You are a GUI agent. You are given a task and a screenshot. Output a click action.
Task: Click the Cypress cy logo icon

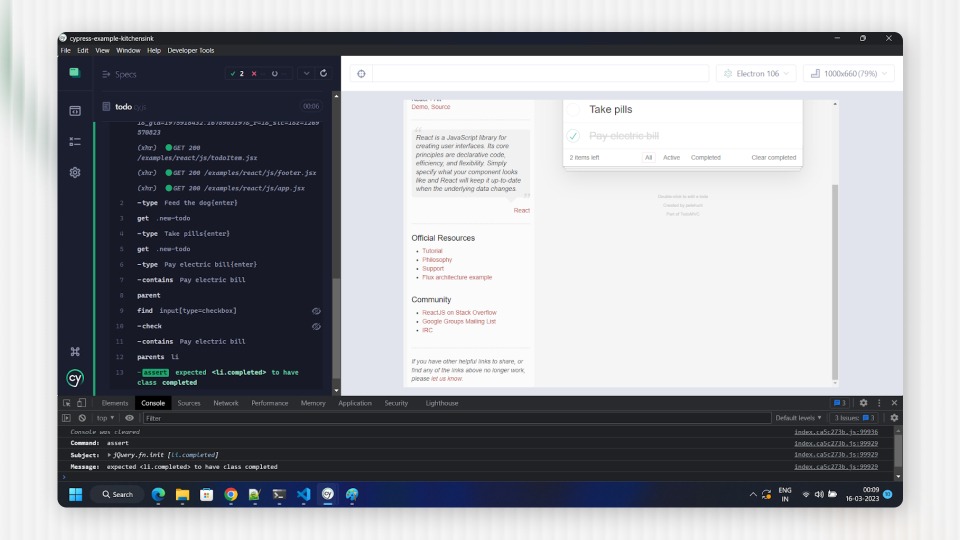pos(75,378)
